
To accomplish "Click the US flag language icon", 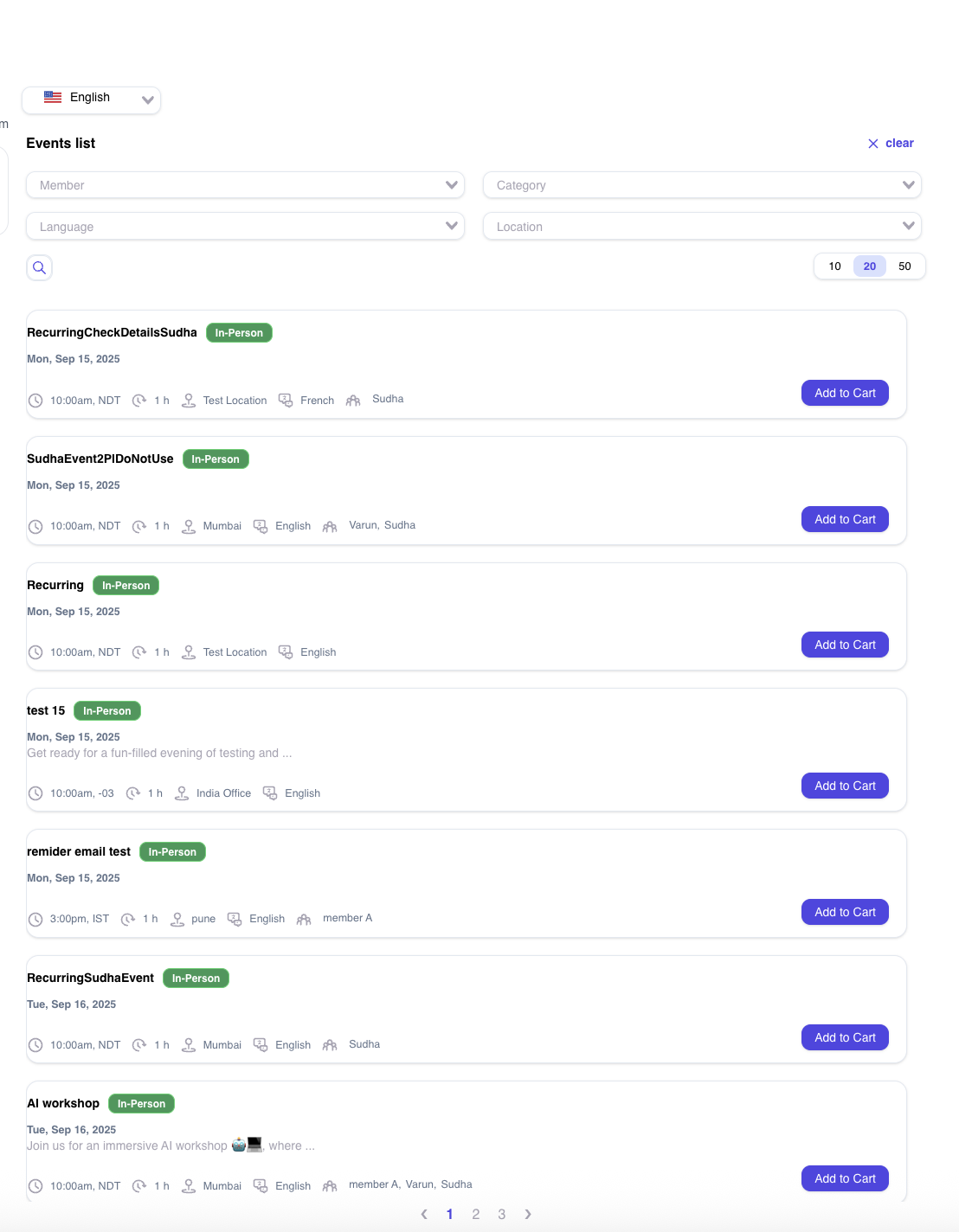I will (x=53, y=98).
